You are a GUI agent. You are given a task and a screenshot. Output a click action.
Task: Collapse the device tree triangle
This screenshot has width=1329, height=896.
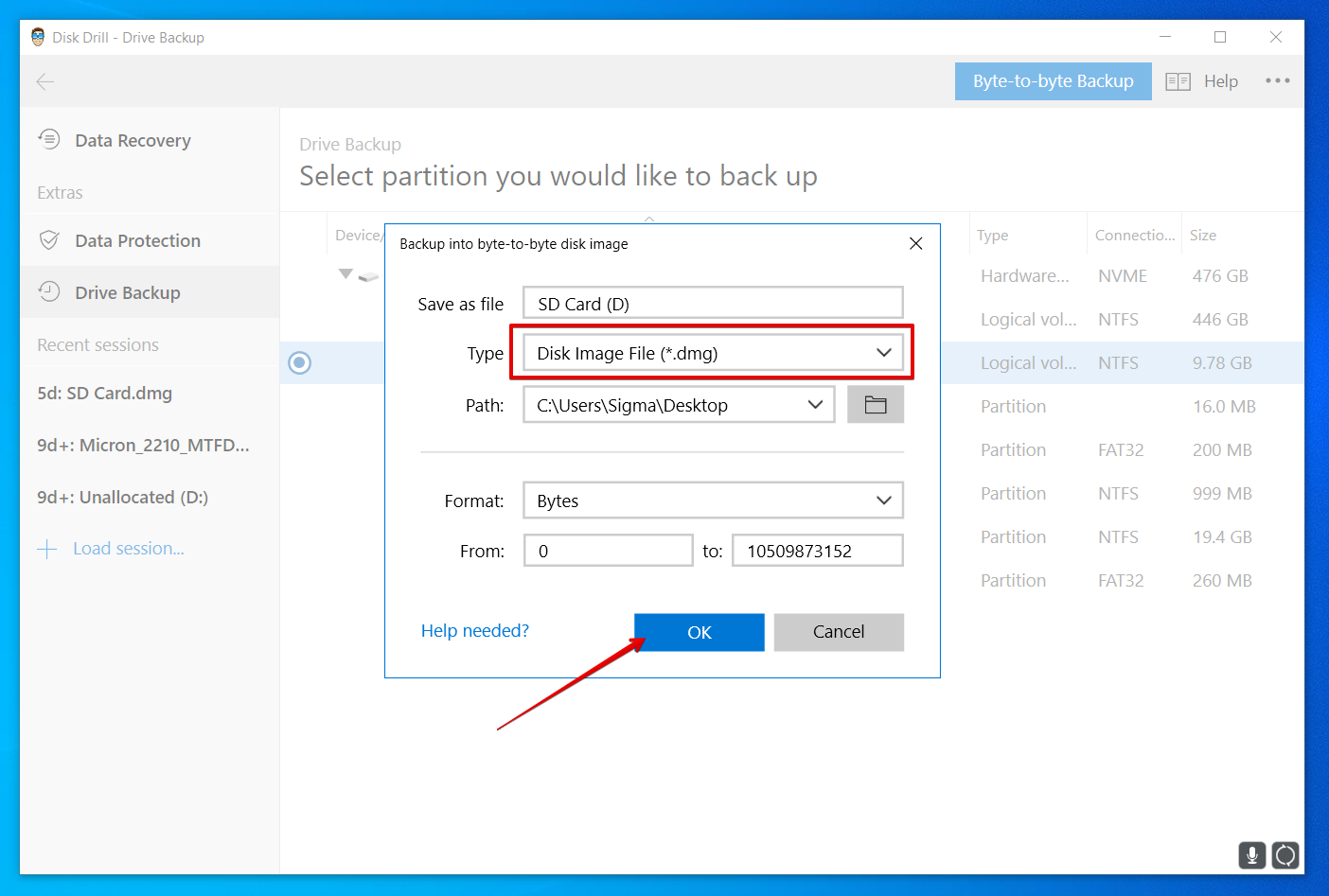[346, 273]
